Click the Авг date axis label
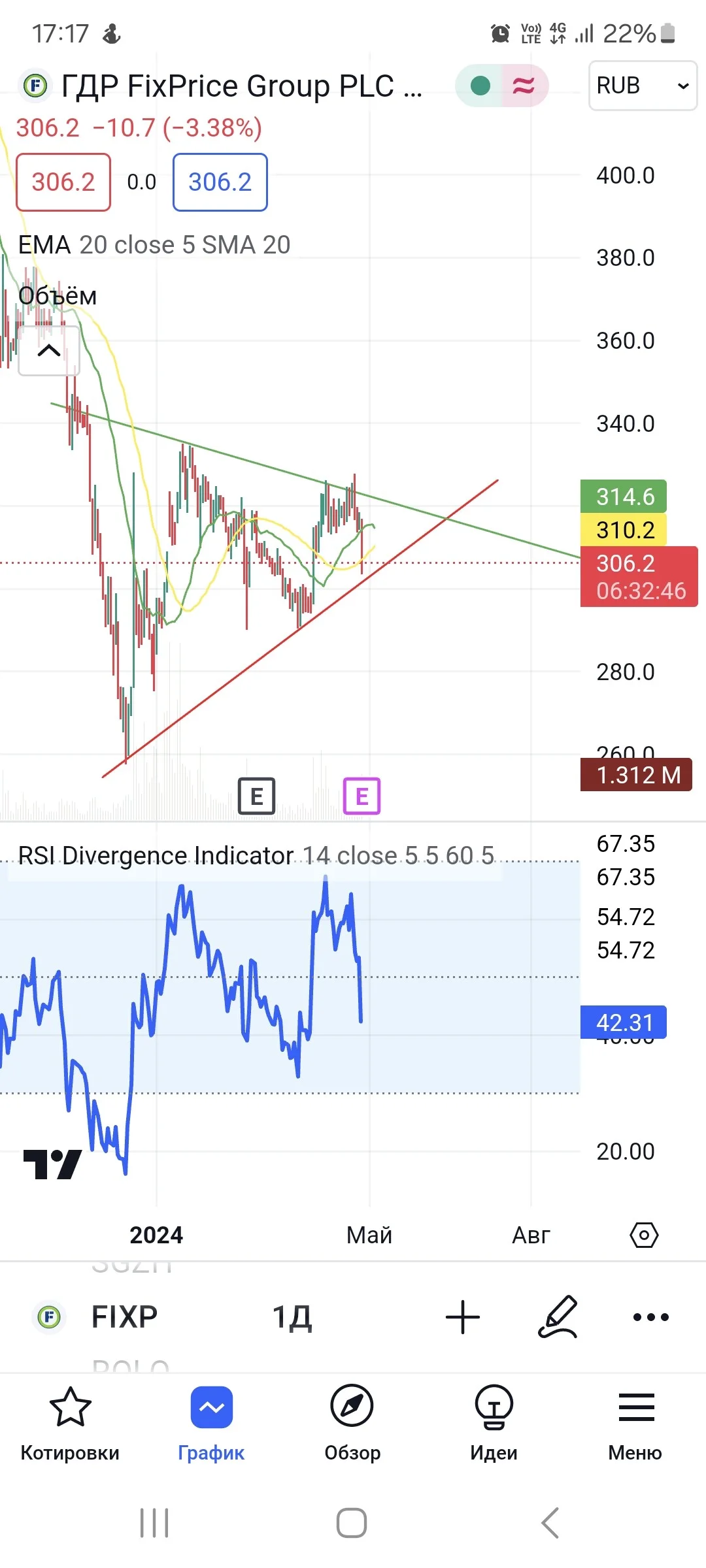The width and height of the screenshot is (706, 1568). pyautogui.click(x=531, y=1235)
